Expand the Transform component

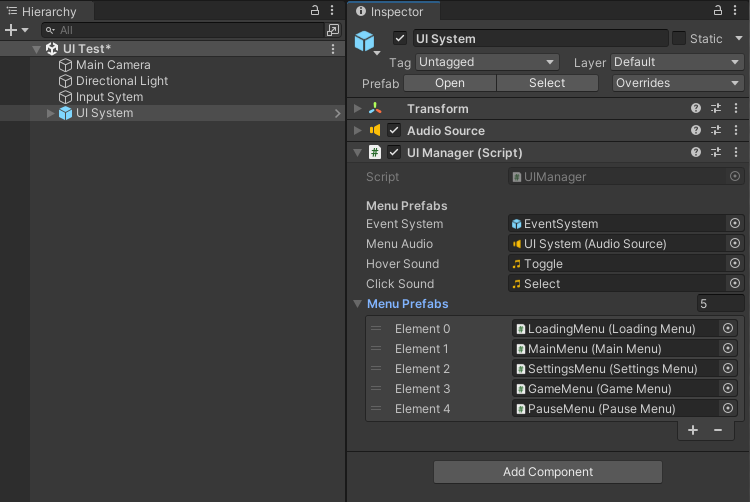coord(358,108)
